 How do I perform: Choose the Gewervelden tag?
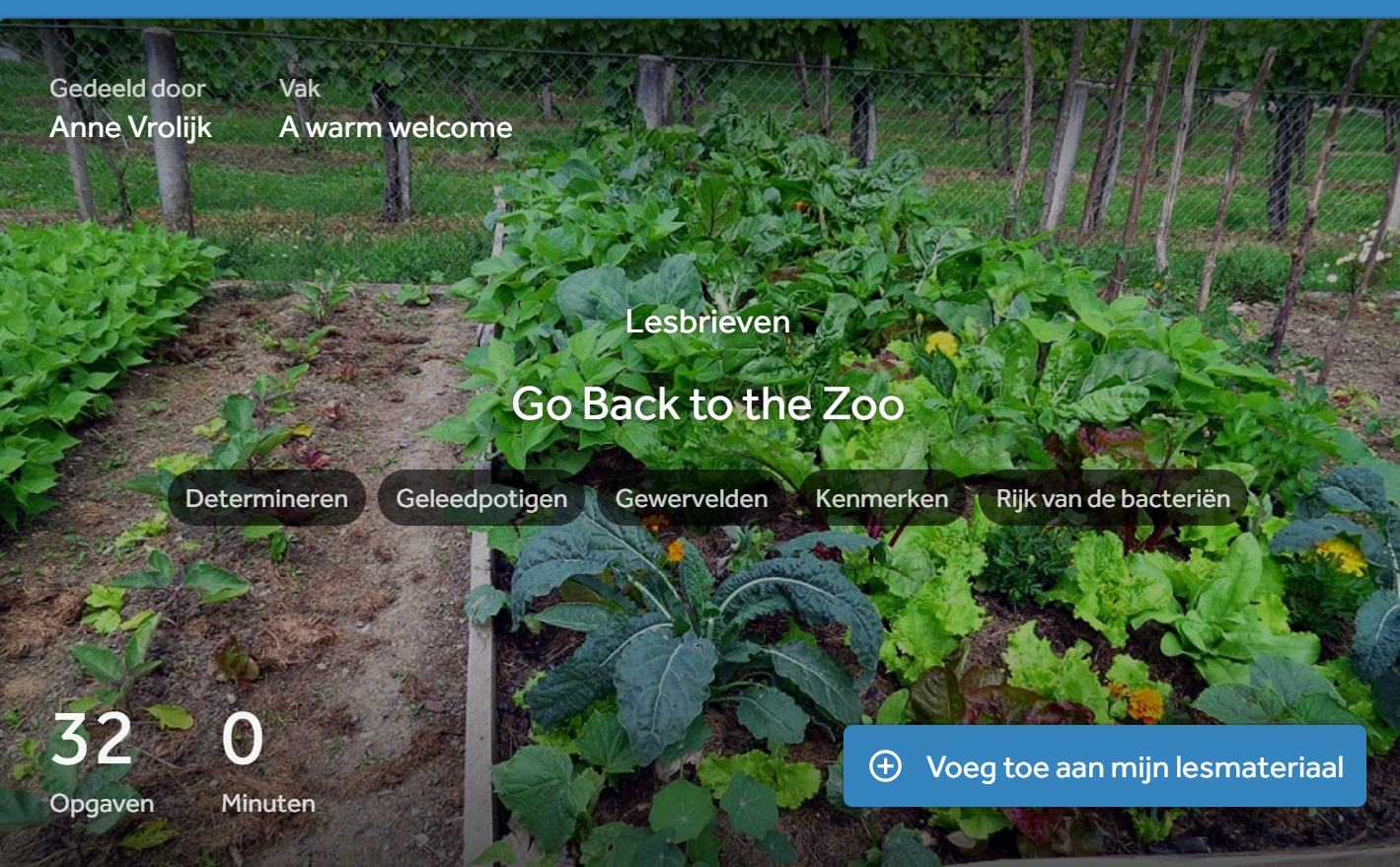(692, 498)
